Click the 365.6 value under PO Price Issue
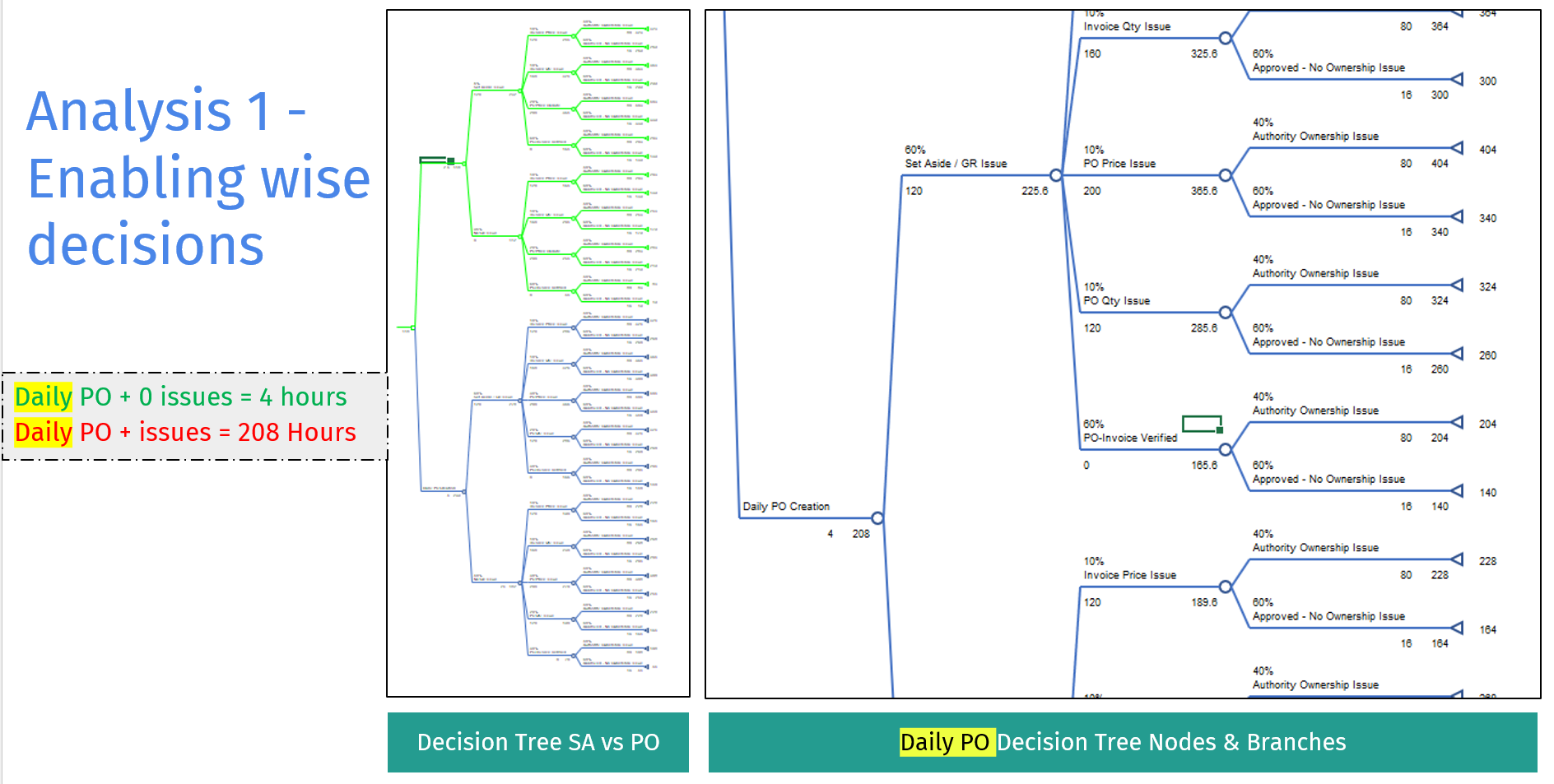 (1203, 191)
